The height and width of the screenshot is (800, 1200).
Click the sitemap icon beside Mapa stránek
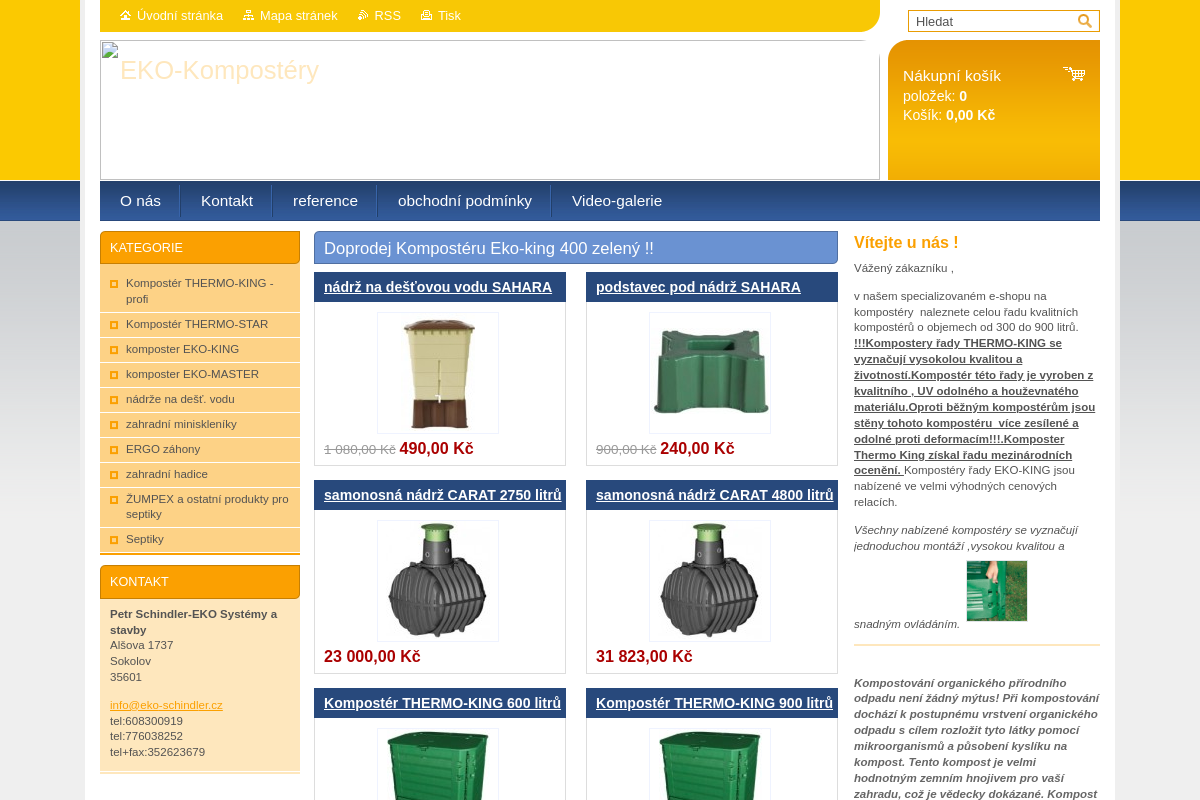pyautogui.click(x=249, y=15)
